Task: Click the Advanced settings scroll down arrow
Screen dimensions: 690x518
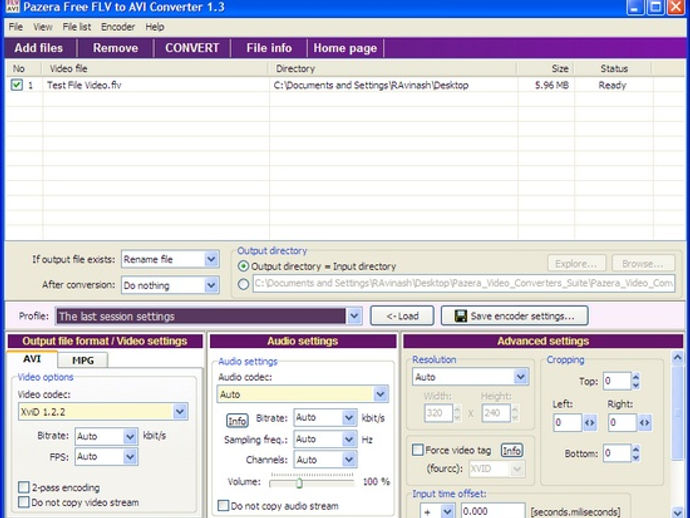Action: 678,512
